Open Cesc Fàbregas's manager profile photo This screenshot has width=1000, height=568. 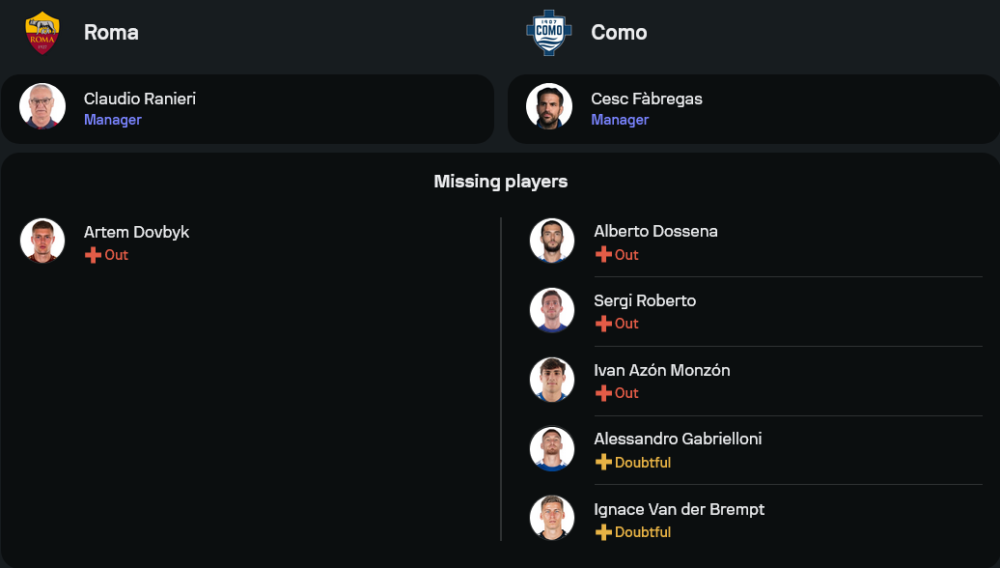point(549,106)
